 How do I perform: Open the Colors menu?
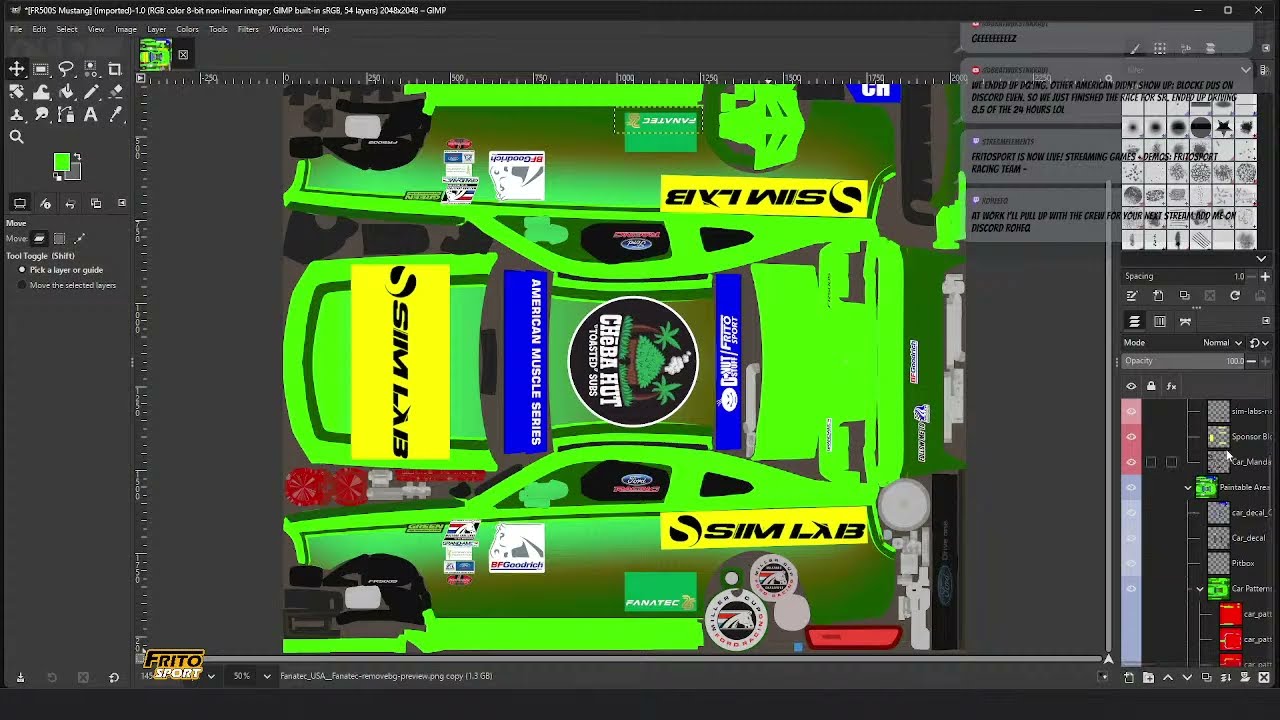[x=187, y=29]
